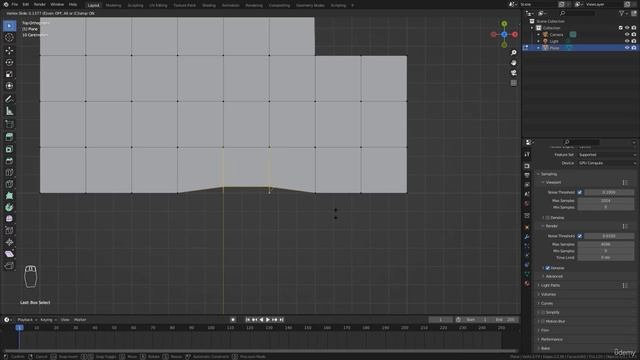
Task: Select the Select Box tool
Action: [9, 26]
